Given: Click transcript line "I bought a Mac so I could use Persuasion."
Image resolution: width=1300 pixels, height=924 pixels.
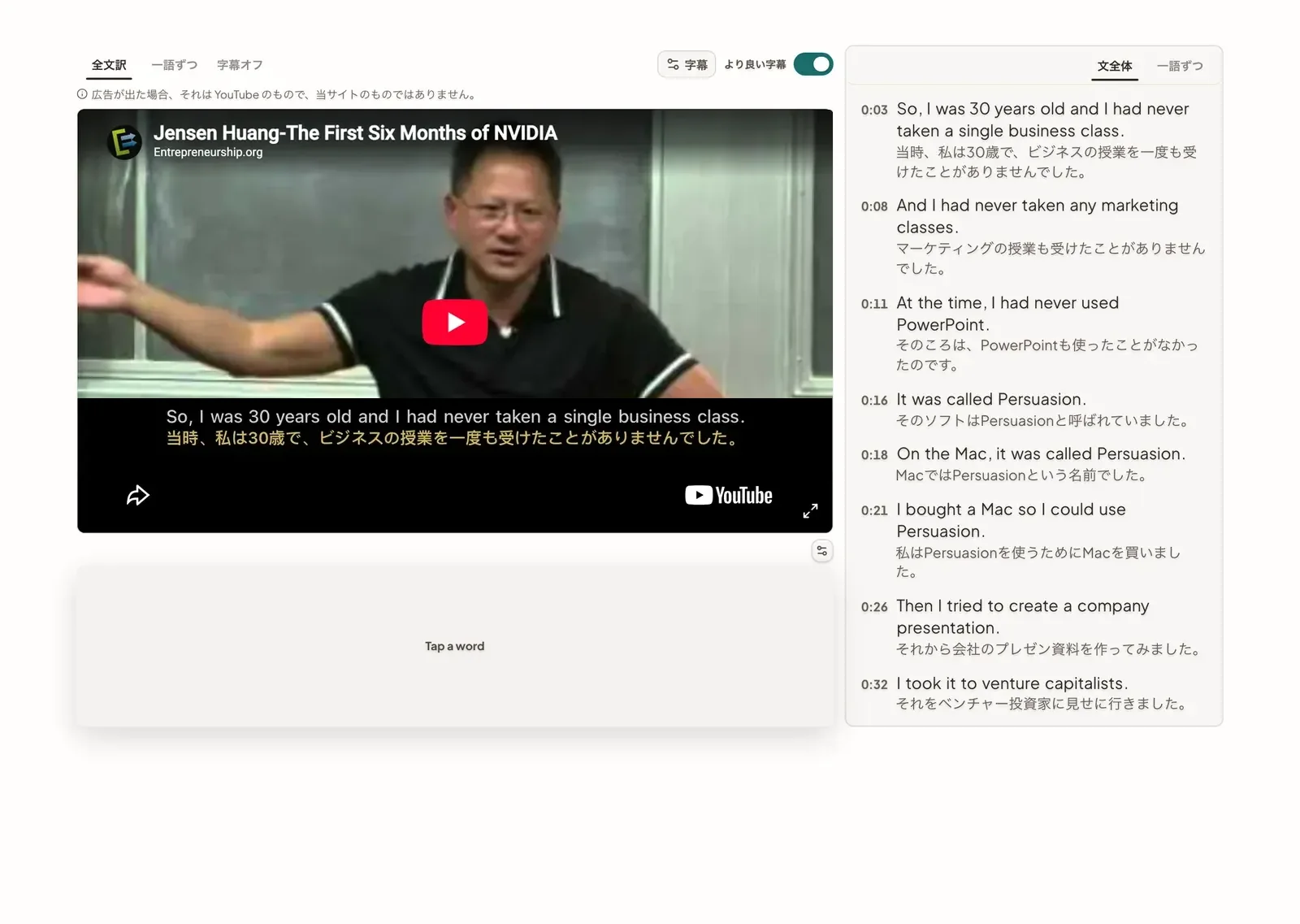Looking at the screenshot, I should pyautogui.click(x=1012, y=520).
